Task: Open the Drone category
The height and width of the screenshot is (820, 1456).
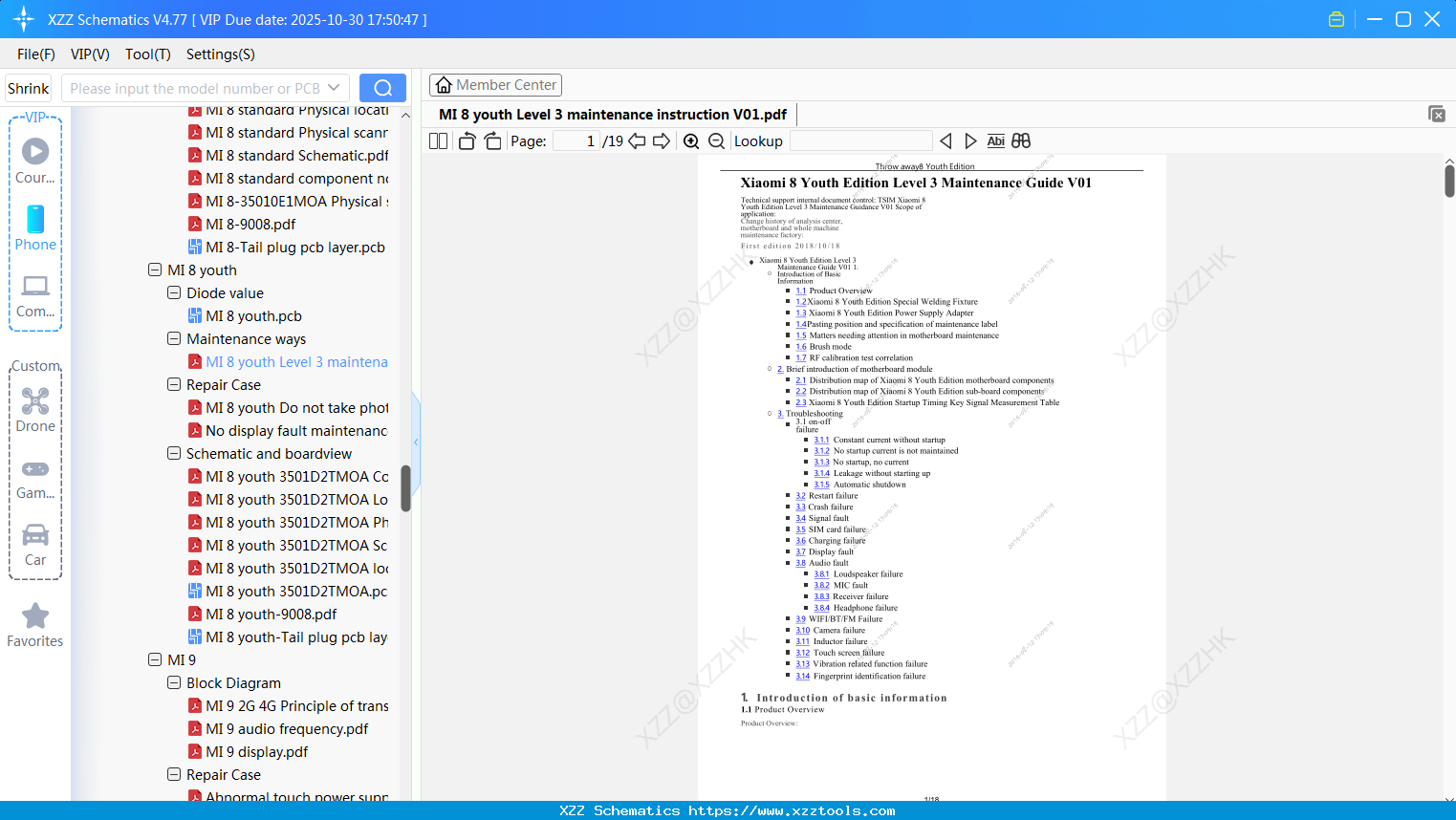Action: [x=35, y=410]
